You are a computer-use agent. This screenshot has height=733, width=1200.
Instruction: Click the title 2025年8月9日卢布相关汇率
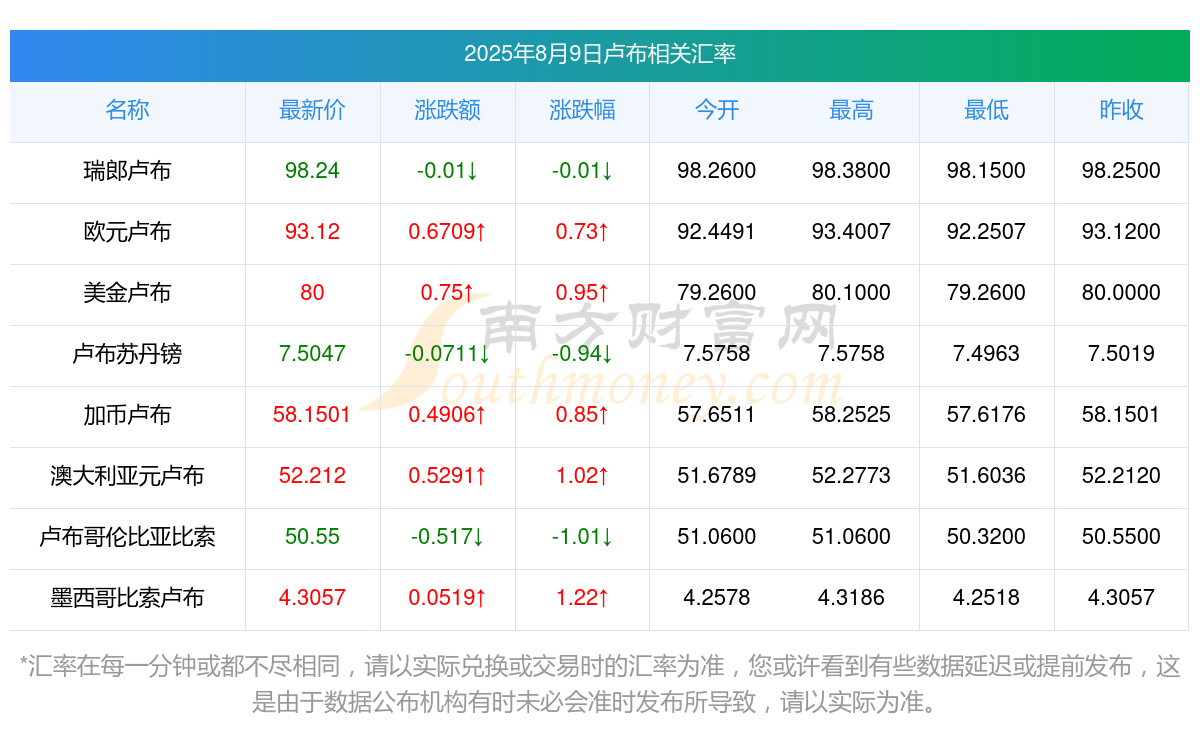600,54
